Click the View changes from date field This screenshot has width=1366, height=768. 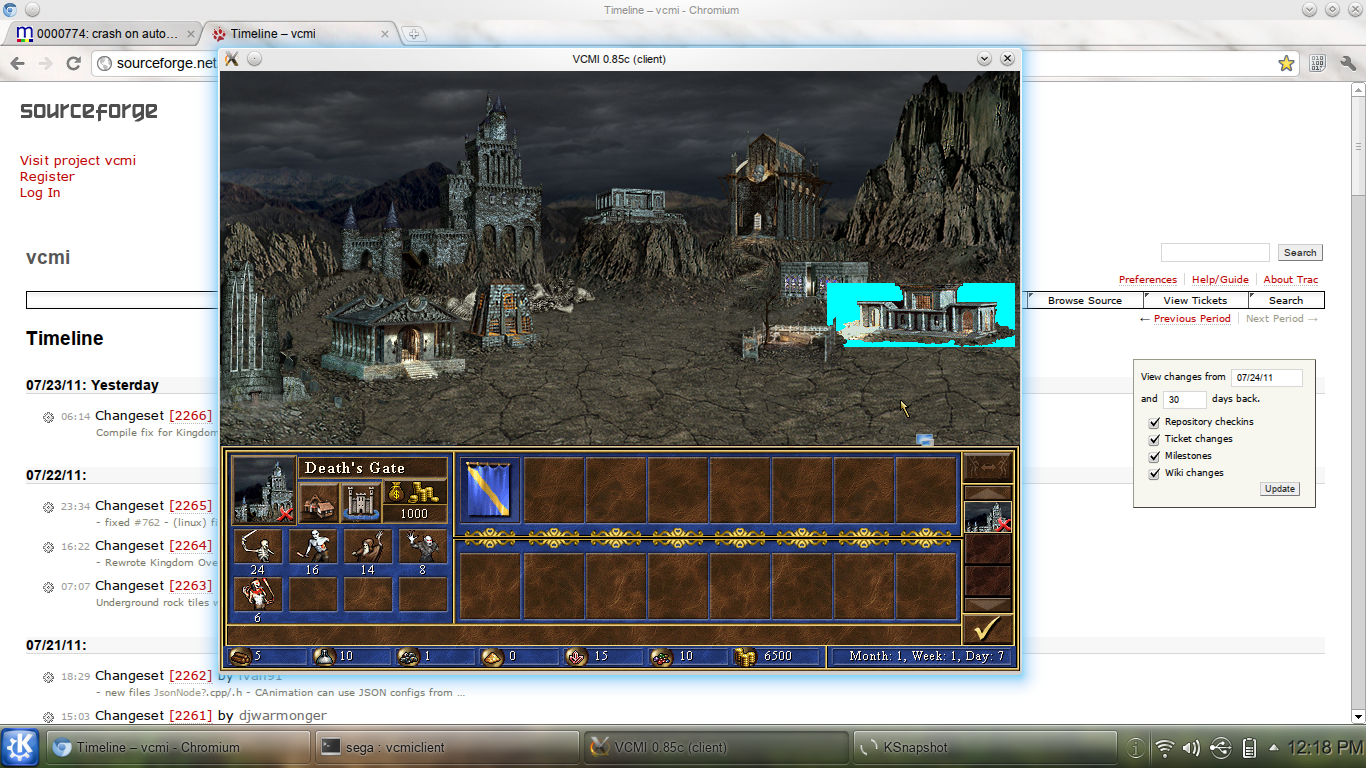1266,378
